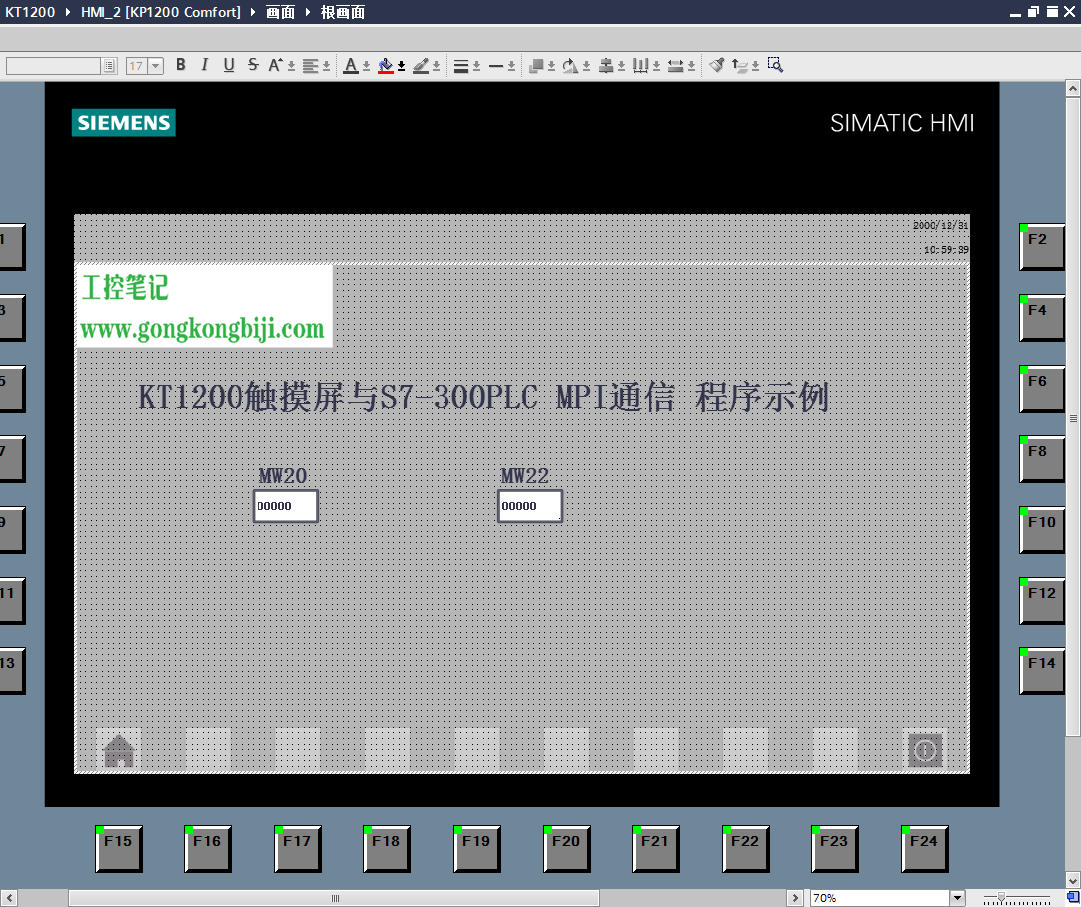Click the F21 function key
Screen dimensions: 1081x907
[656, 848]
